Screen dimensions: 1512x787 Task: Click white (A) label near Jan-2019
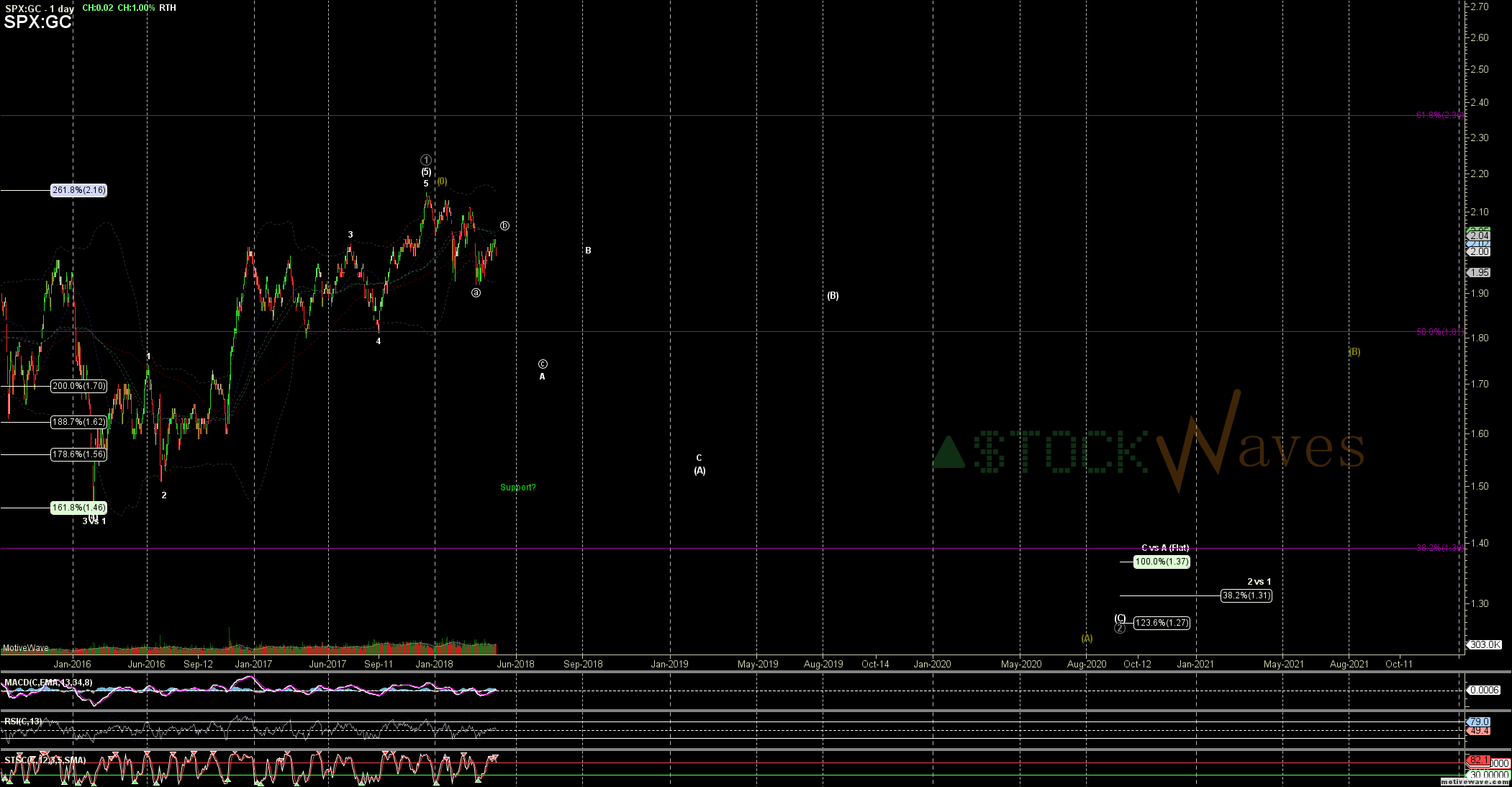point(700,471)
